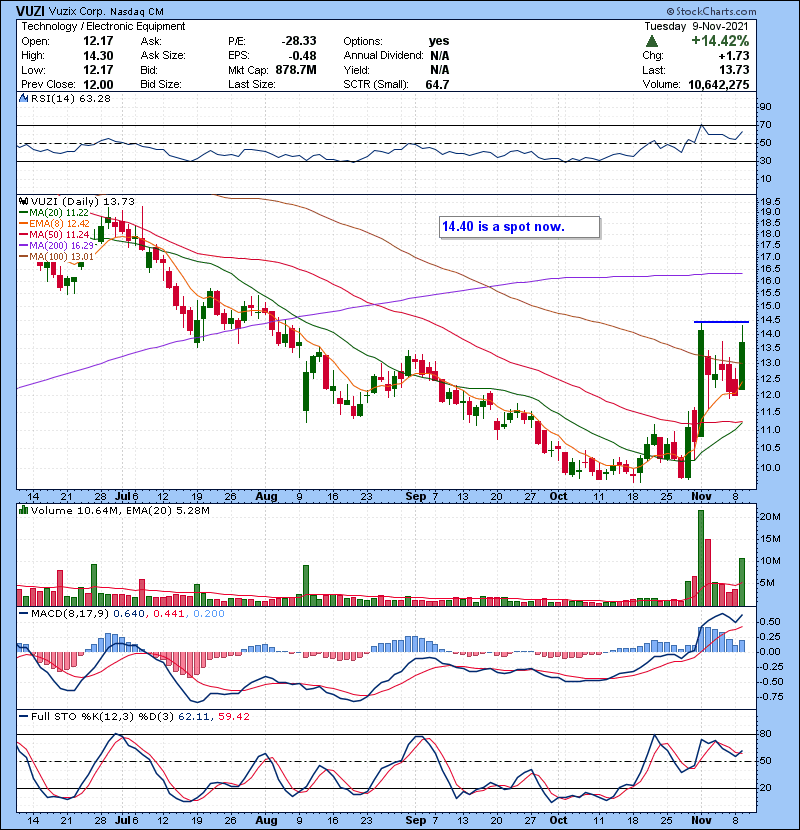The height and width of the screenshot is (830, 800).
Task: Click the Technology / Electronic Equipment sector text
Action: 103,26
